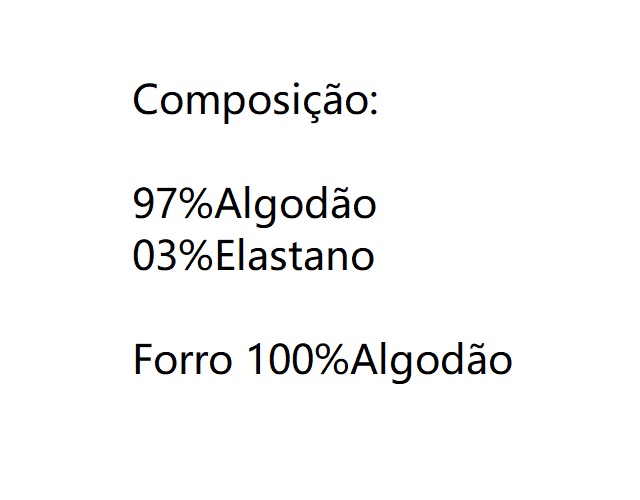Click the "03%" value
The height and width of the screenshot is (500, 640).
click(x=173, y=257)
